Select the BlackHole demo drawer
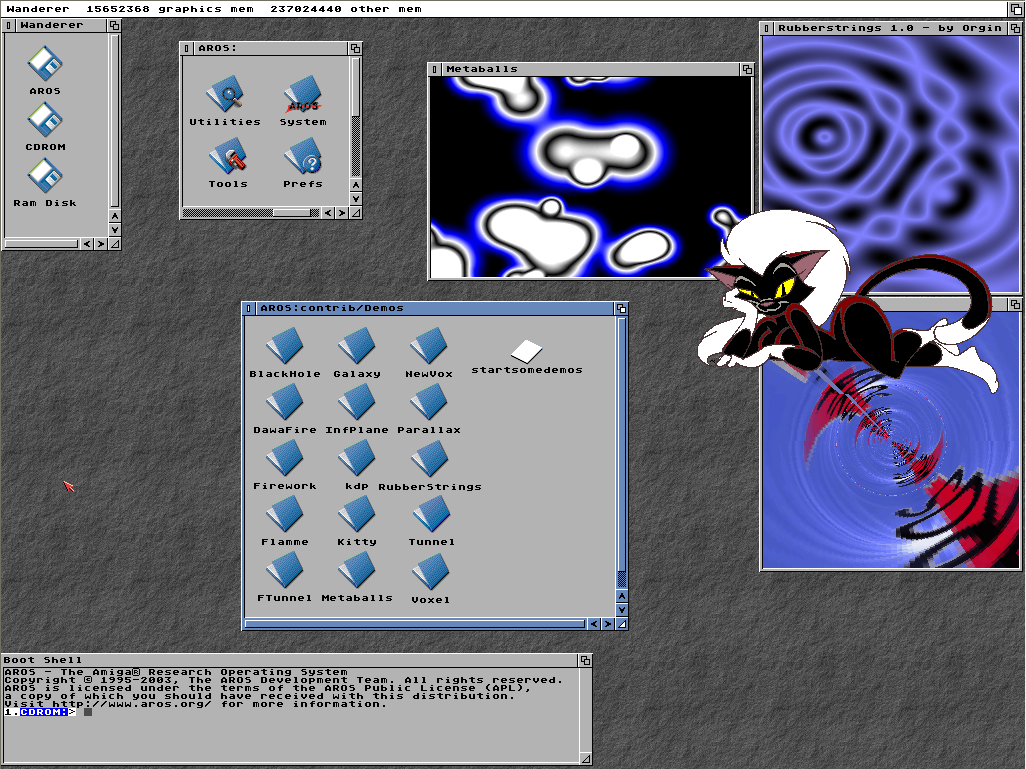The image size is (1026, 769). 285,353
